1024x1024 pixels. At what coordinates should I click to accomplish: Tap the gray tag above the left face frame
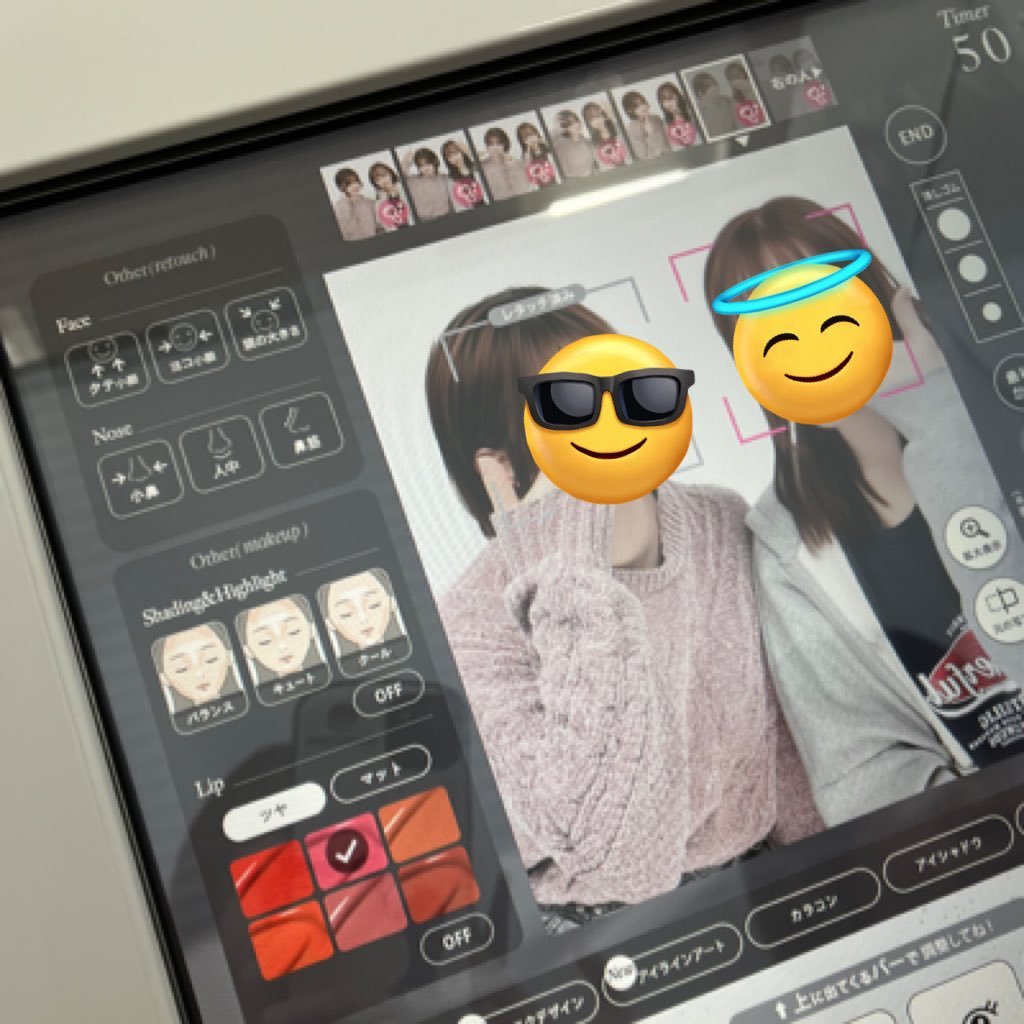pyautogui.click(x=536, y=305)
